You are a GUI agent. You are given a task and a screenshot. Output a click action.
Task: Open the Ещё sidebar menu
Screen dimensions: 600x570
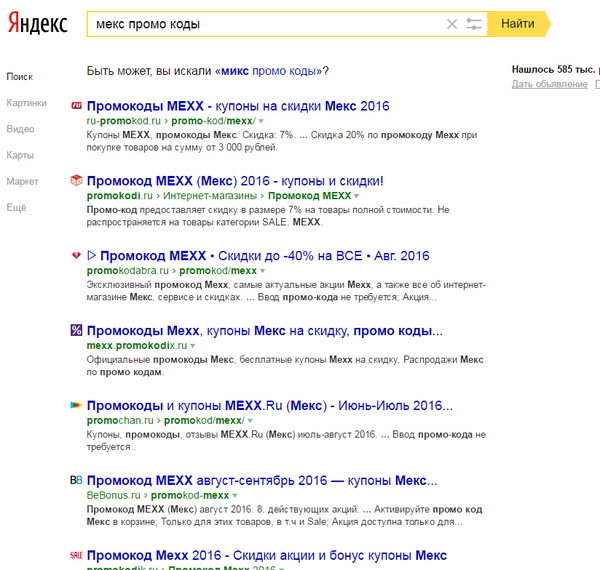[x=16, y=207]
